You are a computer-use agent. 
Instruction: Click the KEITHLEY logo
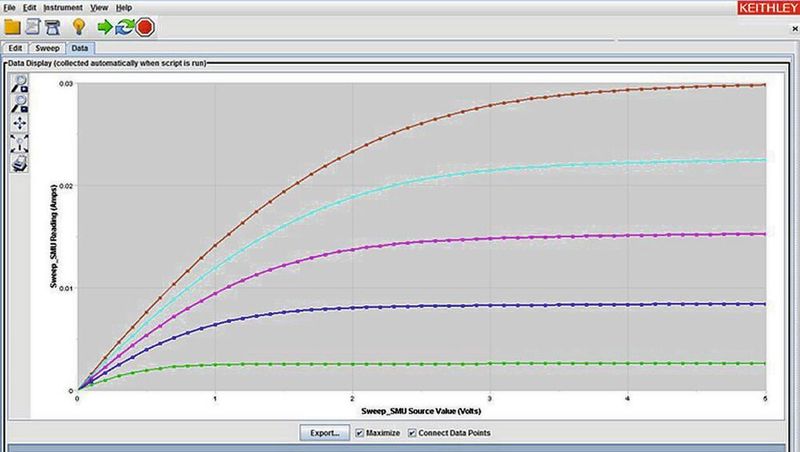click(x=768, y=8)
